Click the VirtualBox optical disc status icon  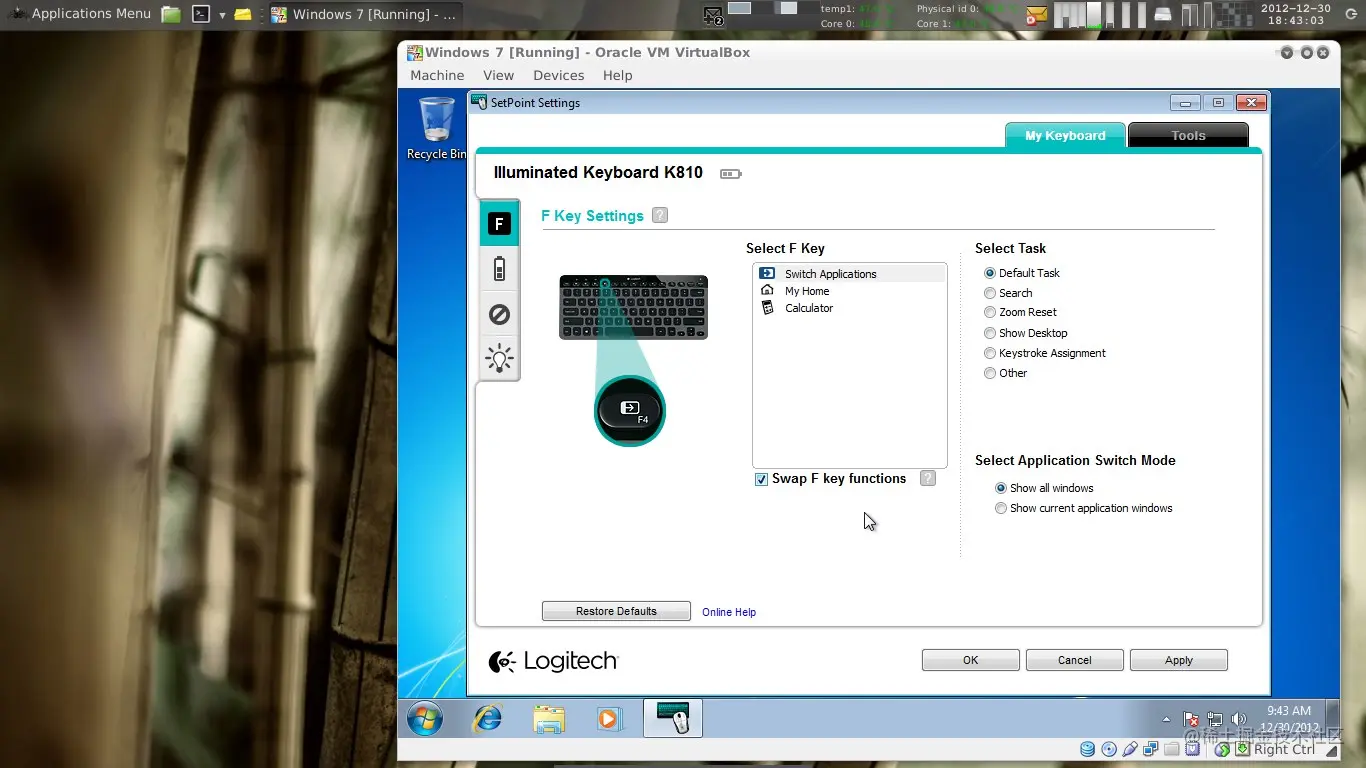click(x=1109, y=749)
